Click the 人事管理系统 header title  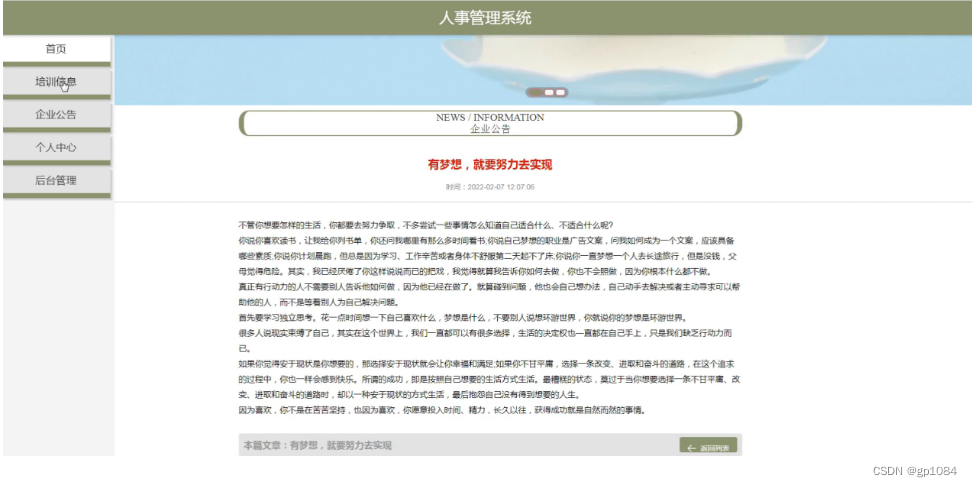point(485,18)
